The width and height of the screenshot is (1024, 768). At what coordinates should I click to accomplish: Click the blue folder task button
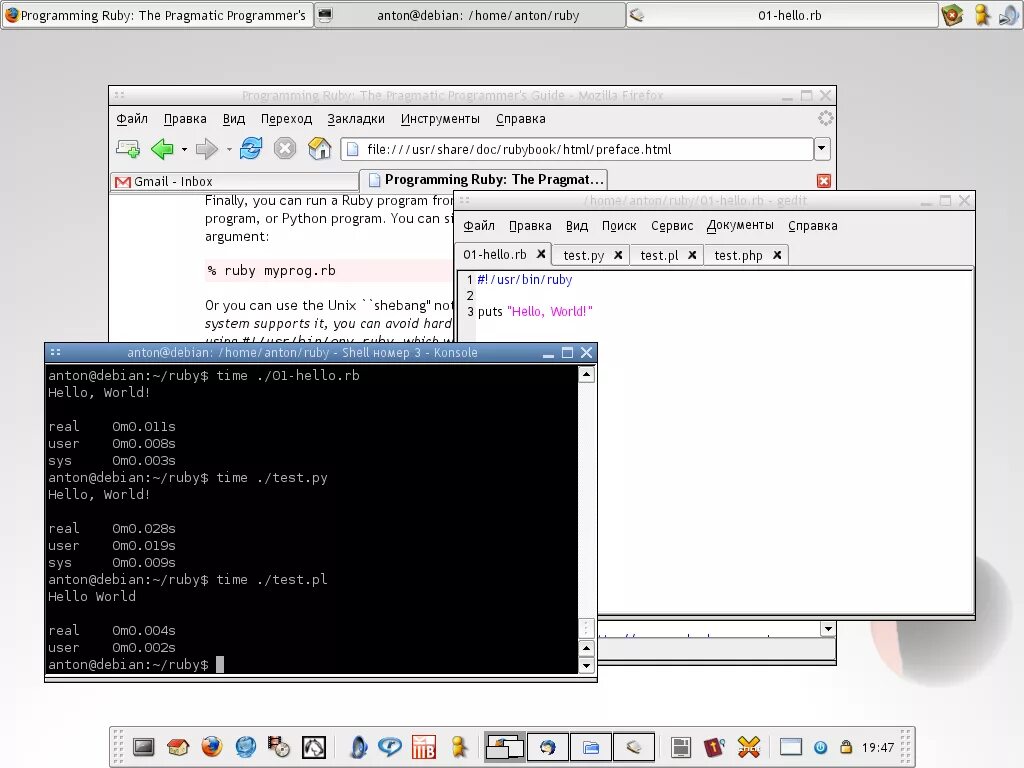coord(591,746)
